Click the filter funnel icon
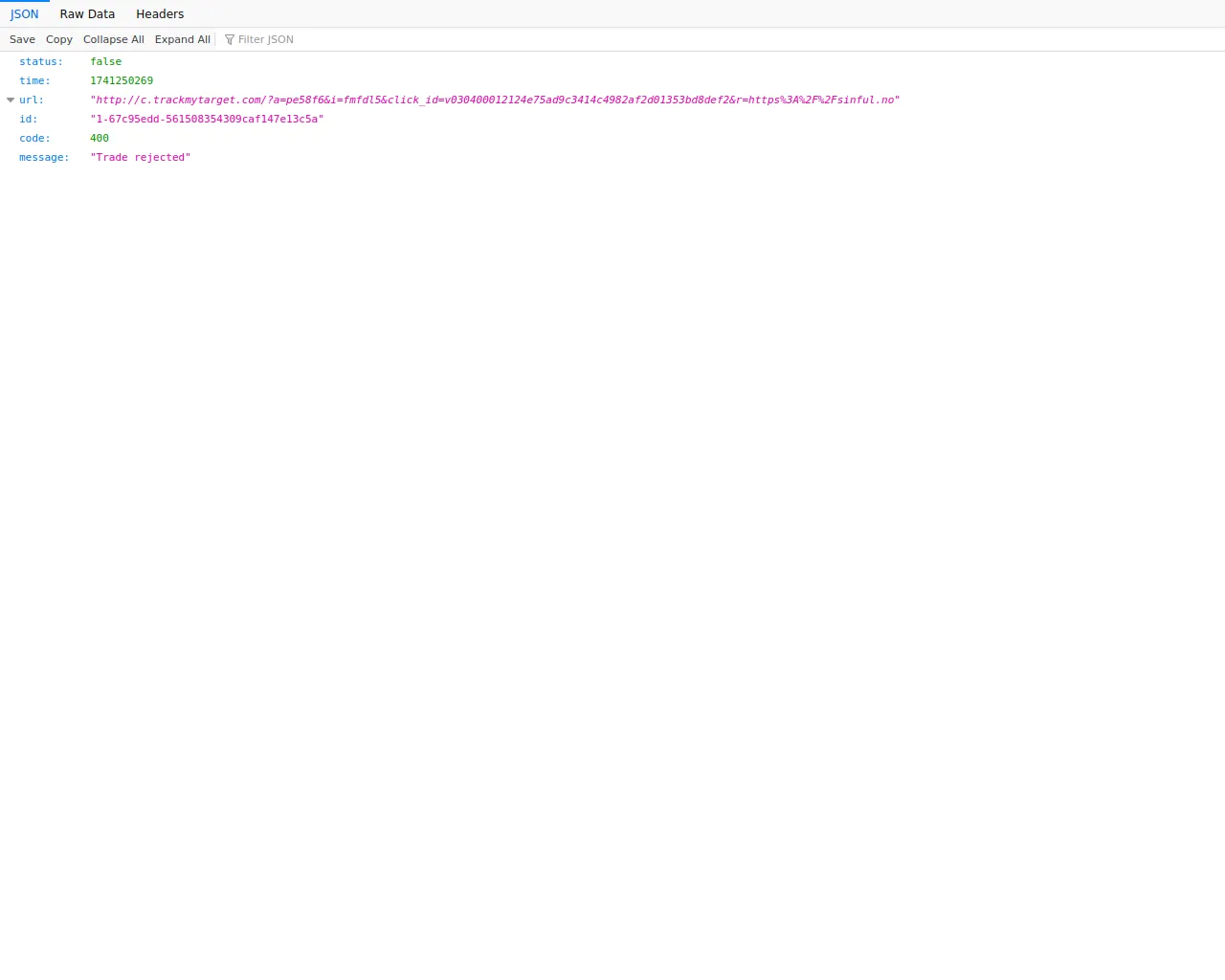 [x=230, y=39]
